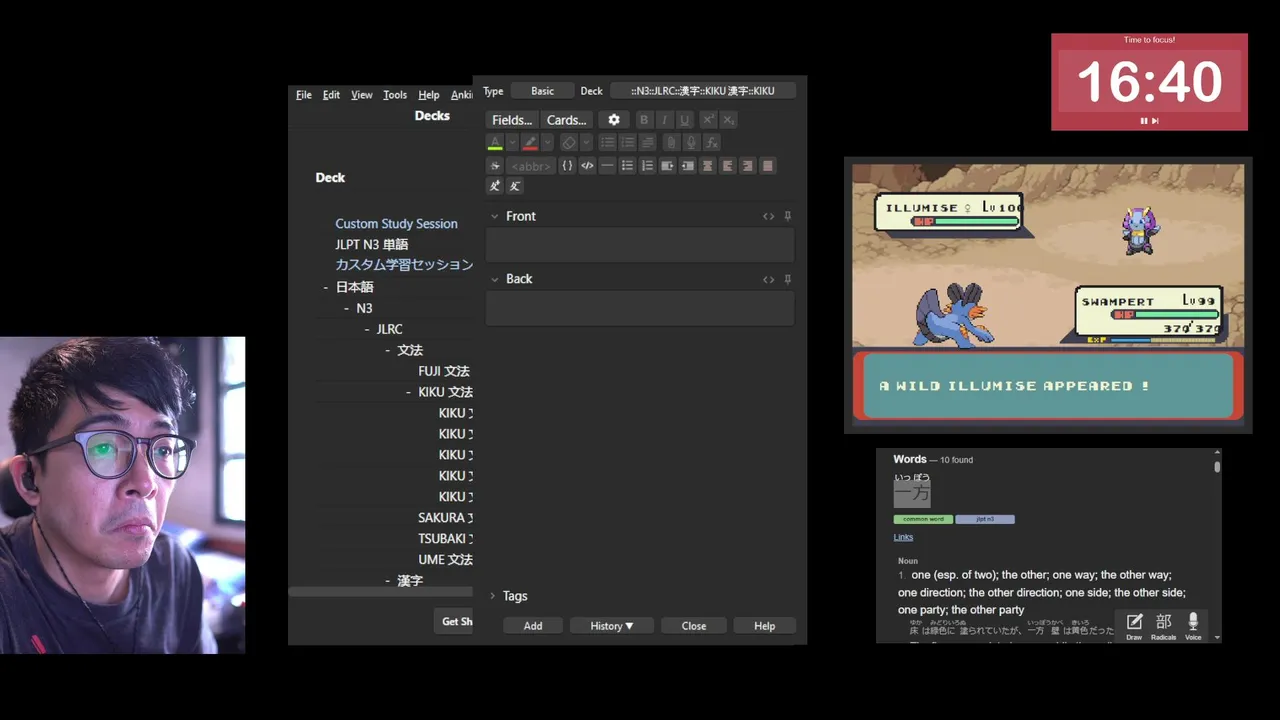1280x720 pixels.
Task: Insert curly braces cloze button
Action: pos(567,166)
